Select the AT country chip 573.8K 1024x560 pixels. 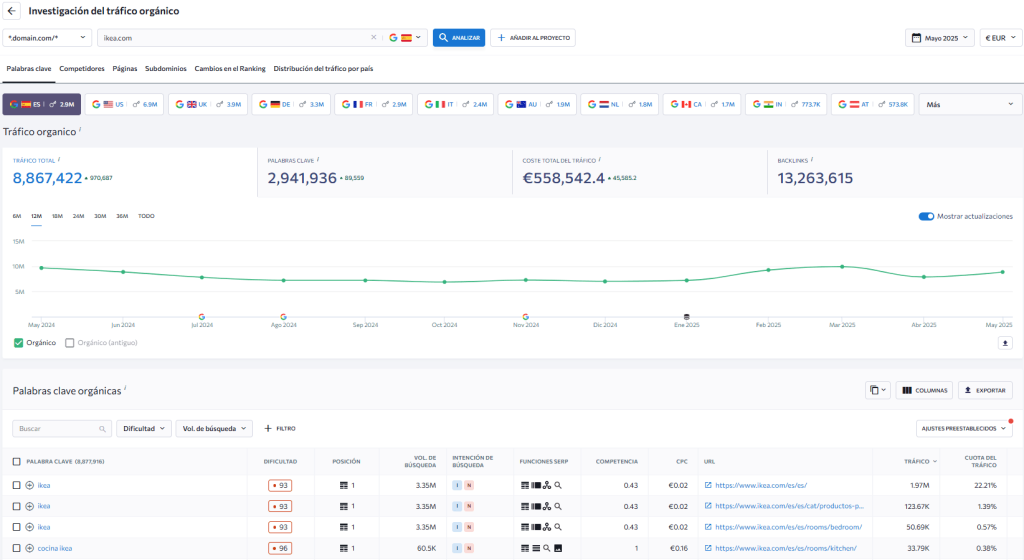click(x=872, y=104)
